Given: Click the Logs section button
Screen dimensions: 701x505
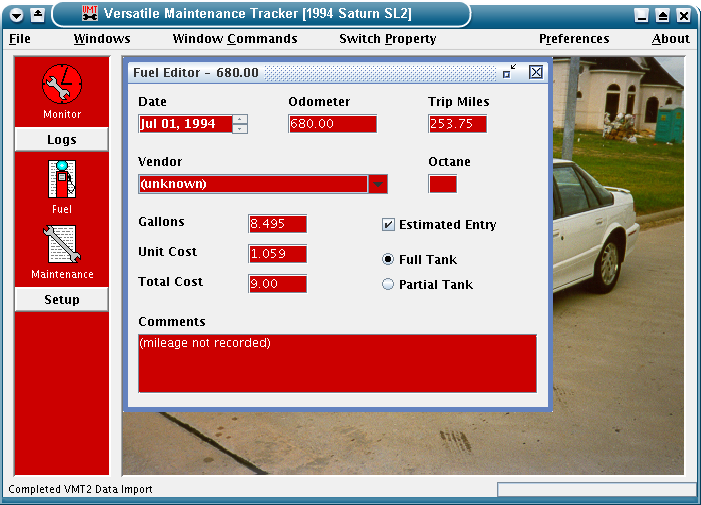Looking at the screenshot, I should pyautogui.click(x=61, y=140).
